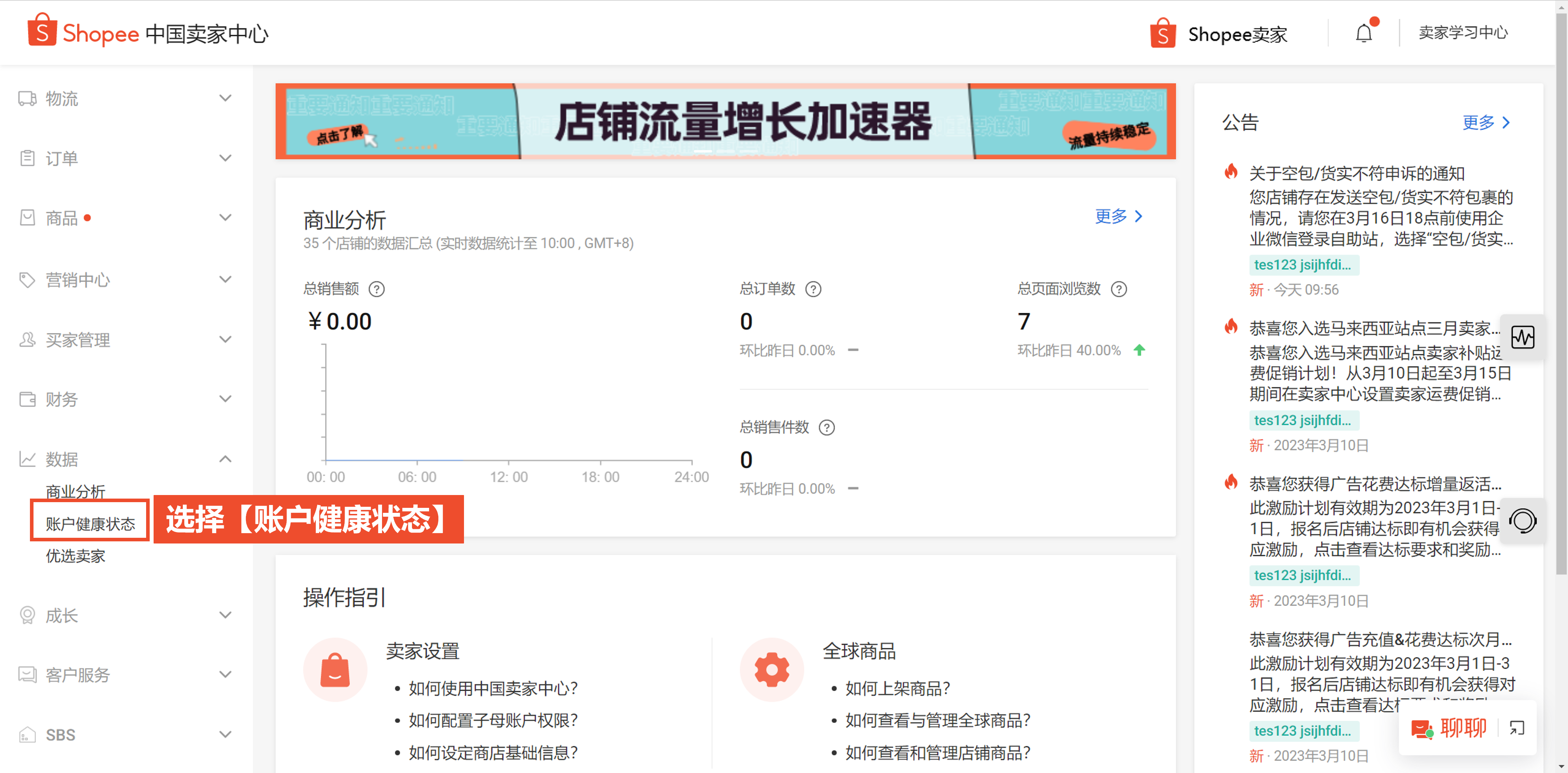Click the 全球商品 gear icon
The height and width of the screenshot is (773, 1568).
(x=772, y=670)
